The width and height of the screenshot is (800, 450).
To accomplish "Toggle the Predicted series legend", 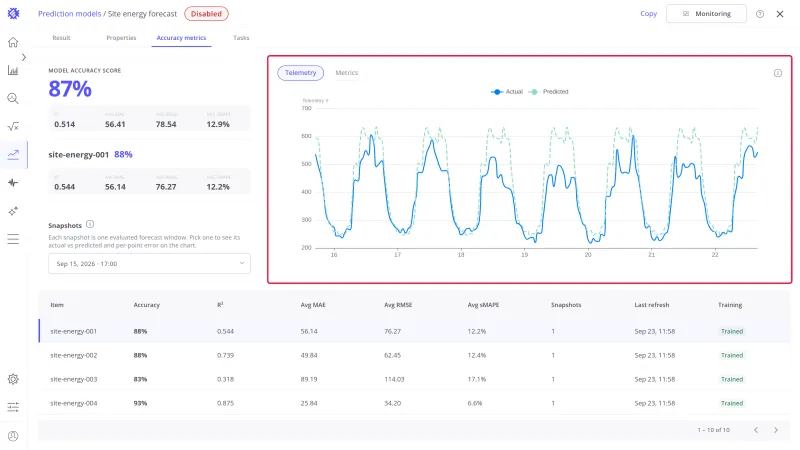I will (549, 92).
